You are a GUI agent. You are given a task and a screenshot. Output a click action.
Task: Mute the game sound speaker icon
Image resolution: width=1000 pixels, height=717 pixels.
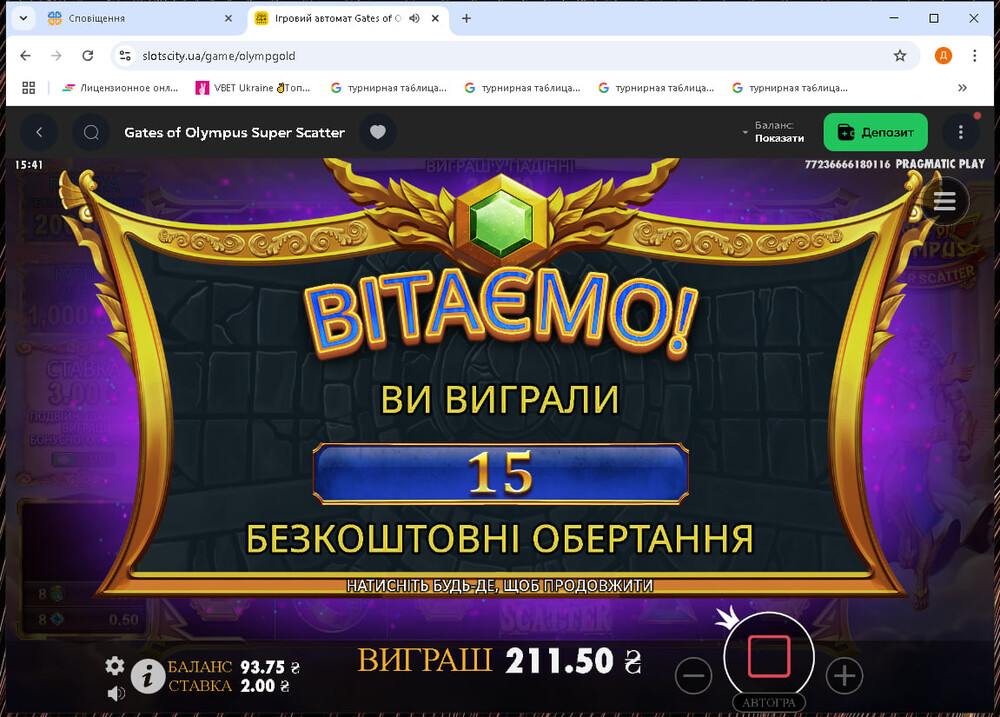click(x=115, y=693)
